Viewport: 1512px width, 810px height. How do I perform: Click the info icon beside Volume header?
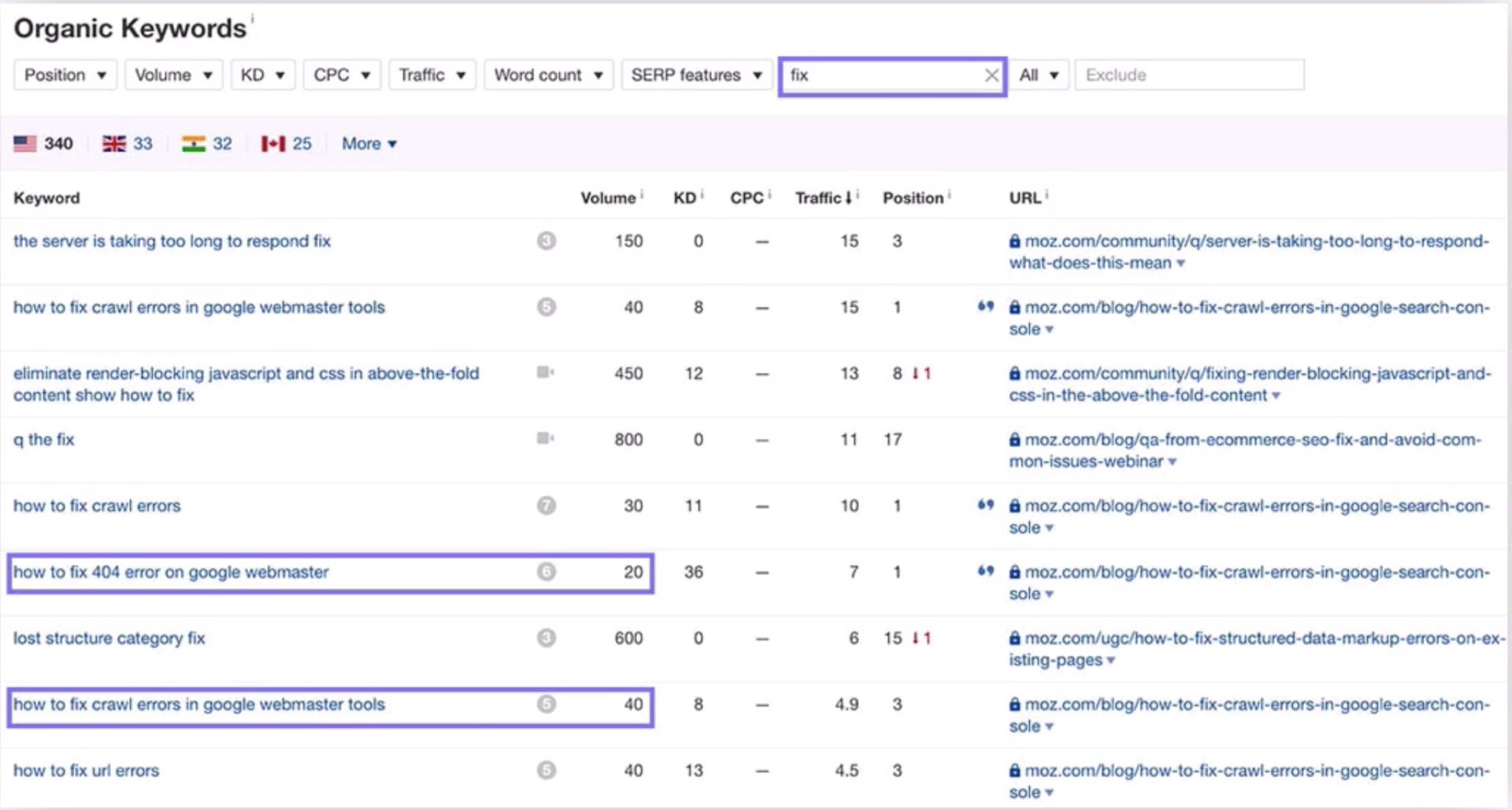tap(642, 194)
